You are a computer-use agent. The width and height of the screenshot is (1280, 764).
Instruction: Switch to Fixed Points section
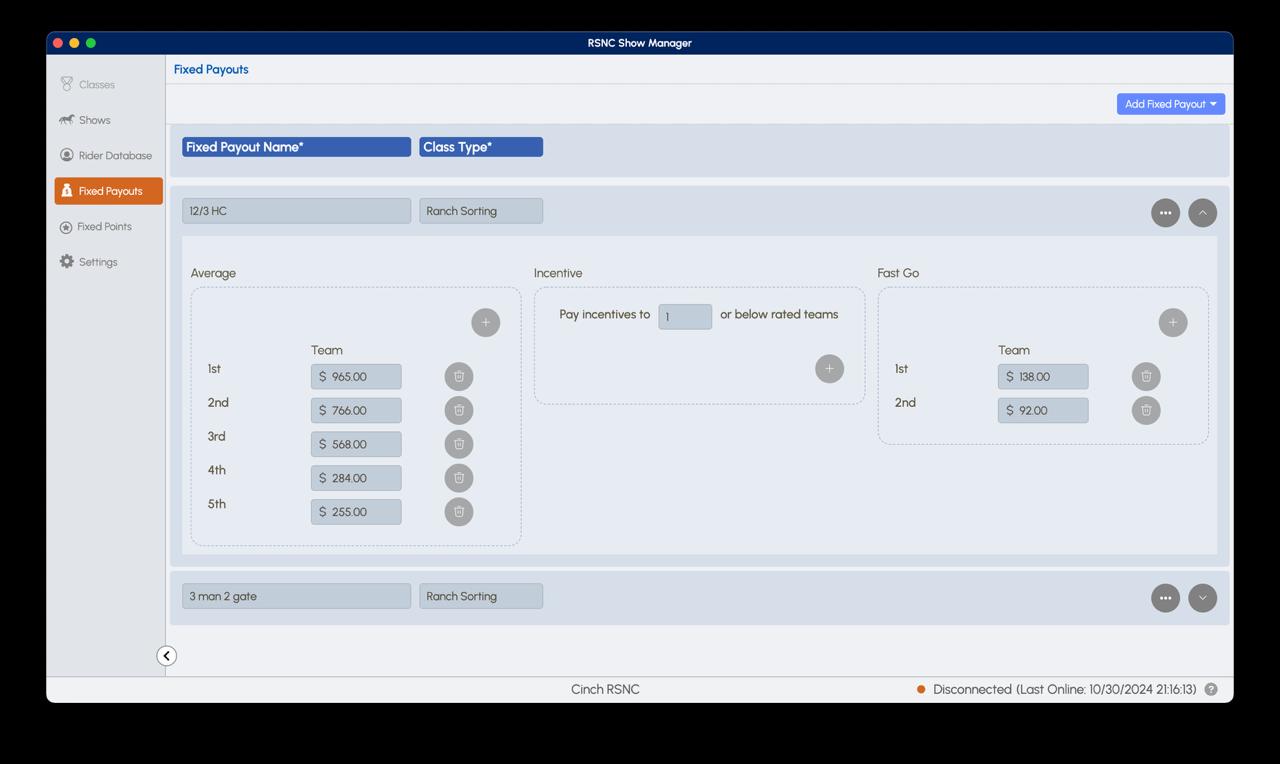[x=104, y=227]
